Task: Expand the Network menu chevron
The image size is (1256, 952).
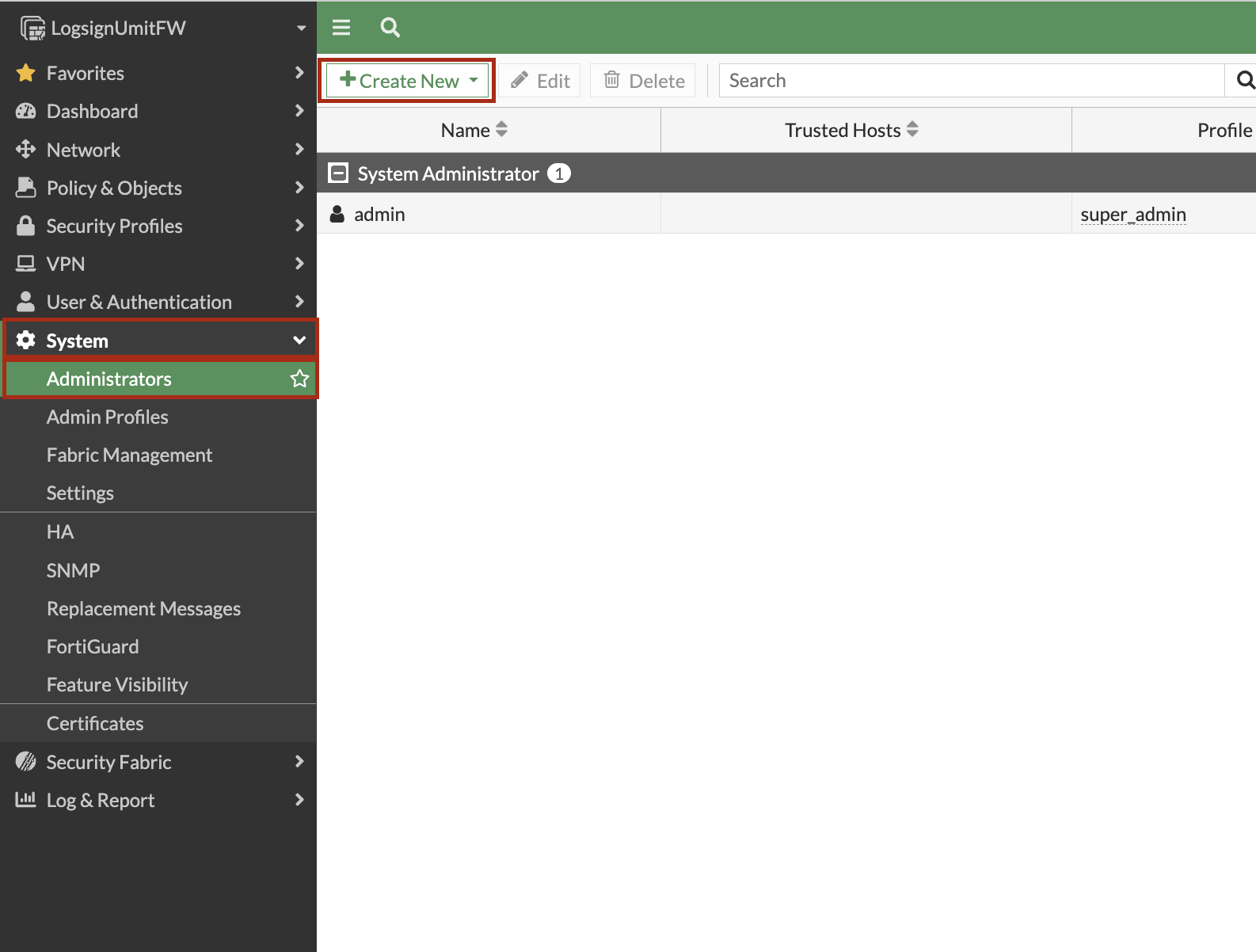Action: pos(299,148)
